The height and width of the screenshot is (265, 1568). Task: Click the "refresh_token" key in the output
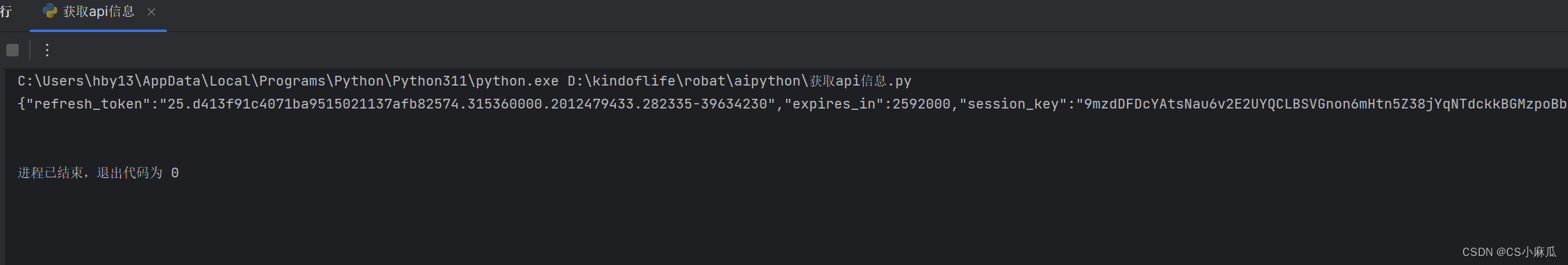(88, 104)
